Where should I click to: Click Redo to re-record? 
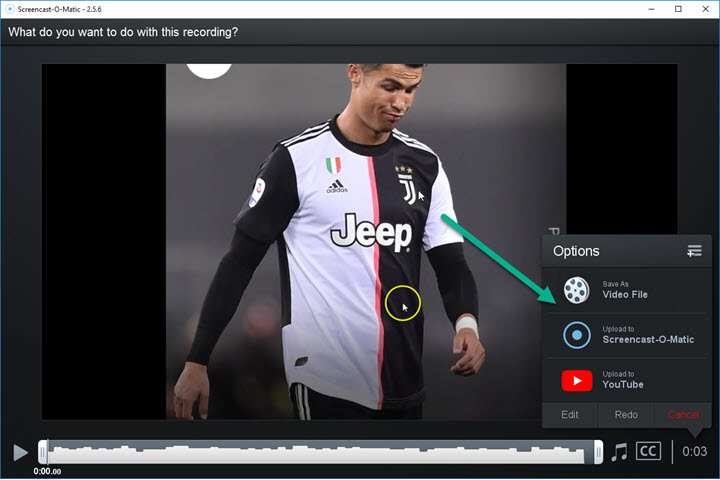pos(626,415)
